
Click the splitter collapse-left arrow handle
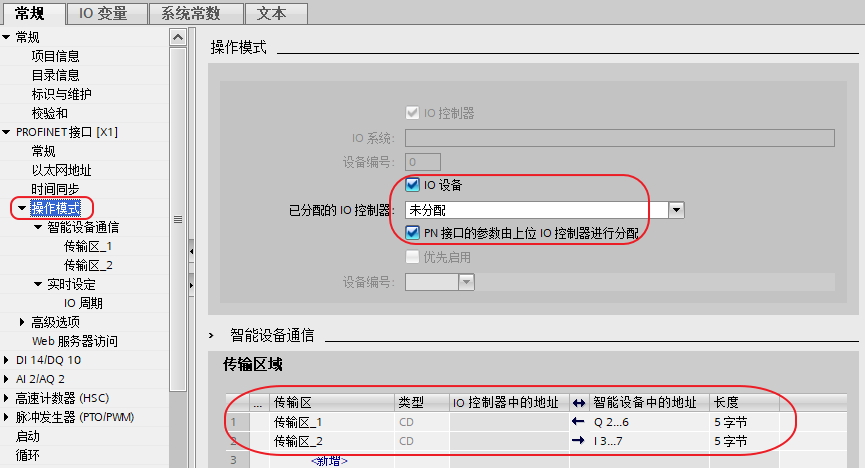click(191, 251)
